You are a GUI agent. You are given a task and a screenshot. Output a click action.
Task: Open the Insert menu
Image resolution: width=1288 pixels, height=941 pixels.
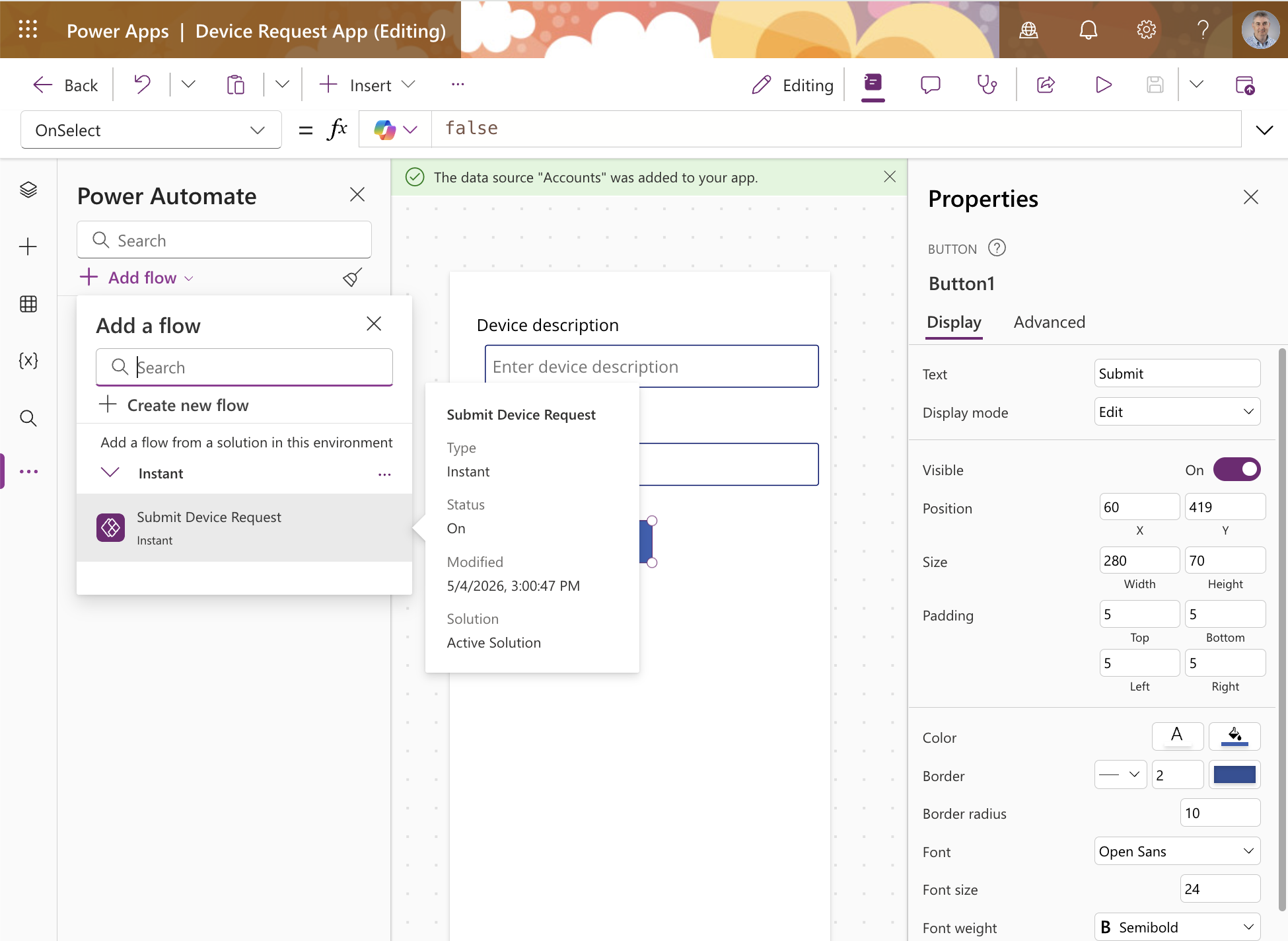(x=367, y=85)
